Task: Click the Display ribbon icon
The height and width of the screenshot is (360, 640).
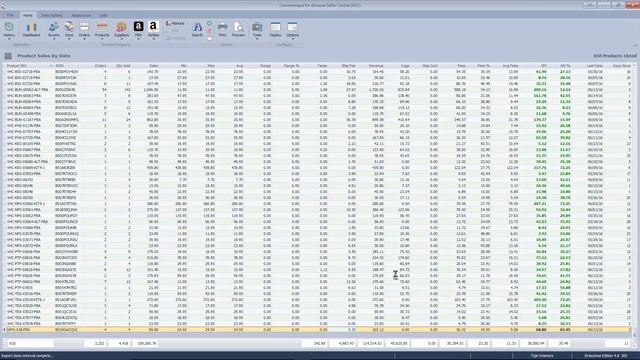Action: [x=276, y=30]
